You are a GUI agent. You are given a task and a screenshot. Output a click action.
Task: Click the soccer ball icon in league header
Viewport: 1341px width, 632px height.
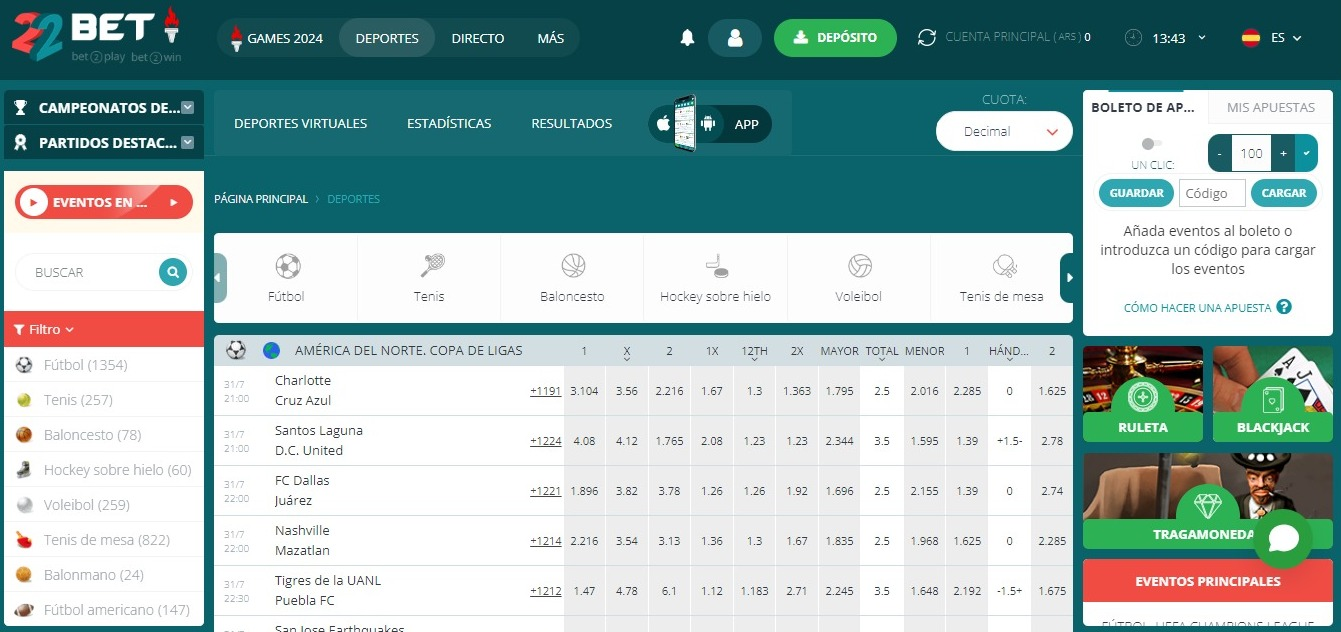[x=236, y=350]
